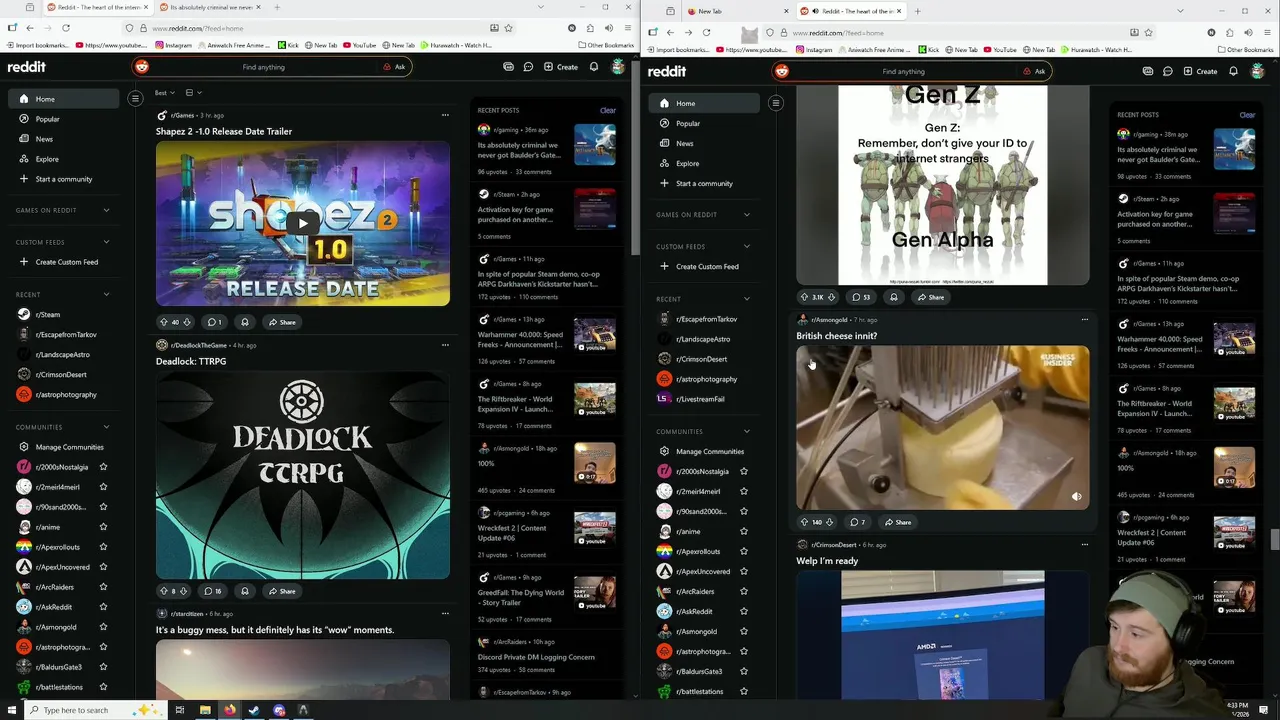
Task: Reload the page in the left browser window
Action: tap(66, 28)
